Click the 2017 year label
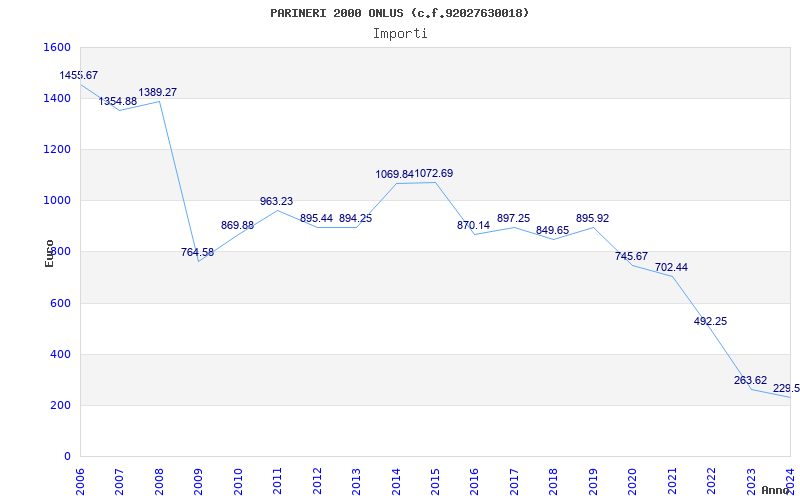This screenshot has height=500, width=800. pos(514,482)
